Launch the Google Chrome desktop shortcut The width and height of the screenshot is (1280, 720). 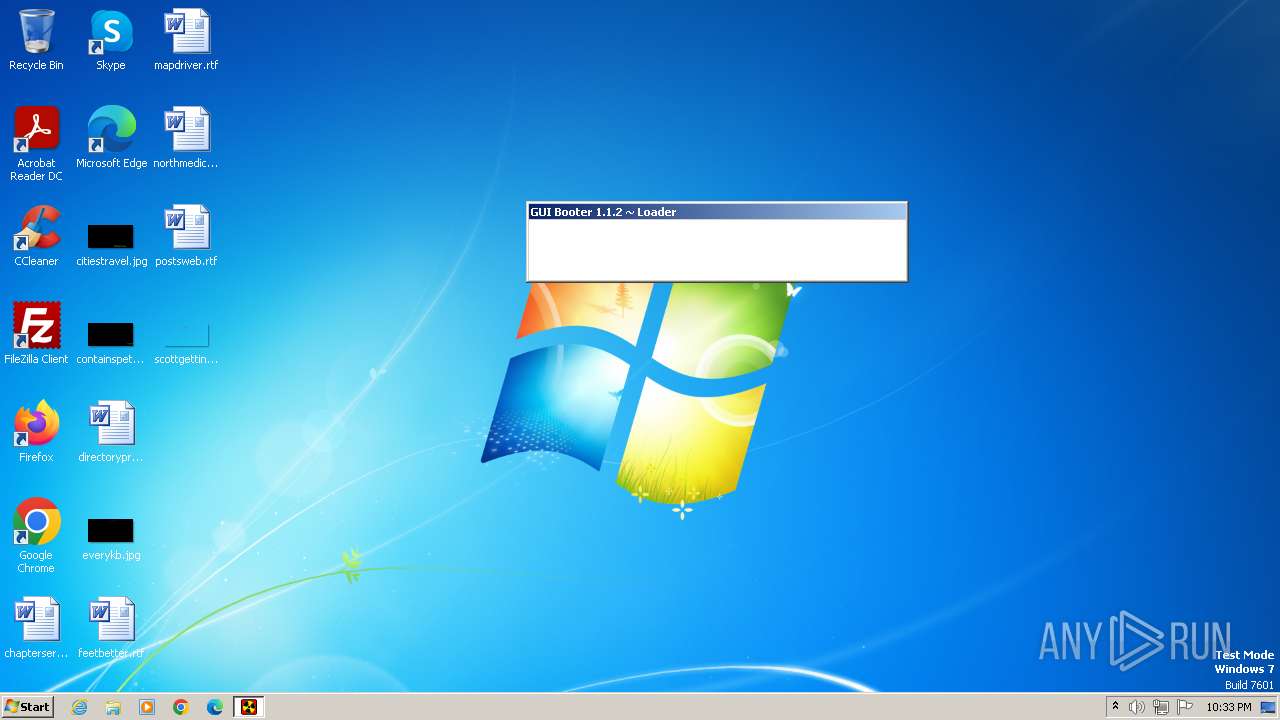(x=36, y=535)
